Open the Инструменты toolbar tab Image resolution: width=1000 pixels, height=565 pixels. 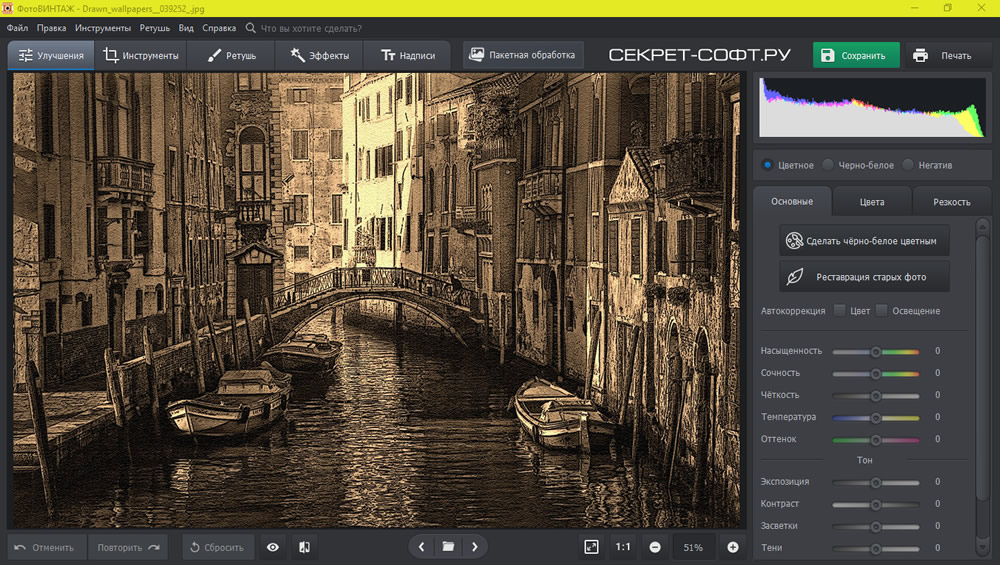point(141,55)
